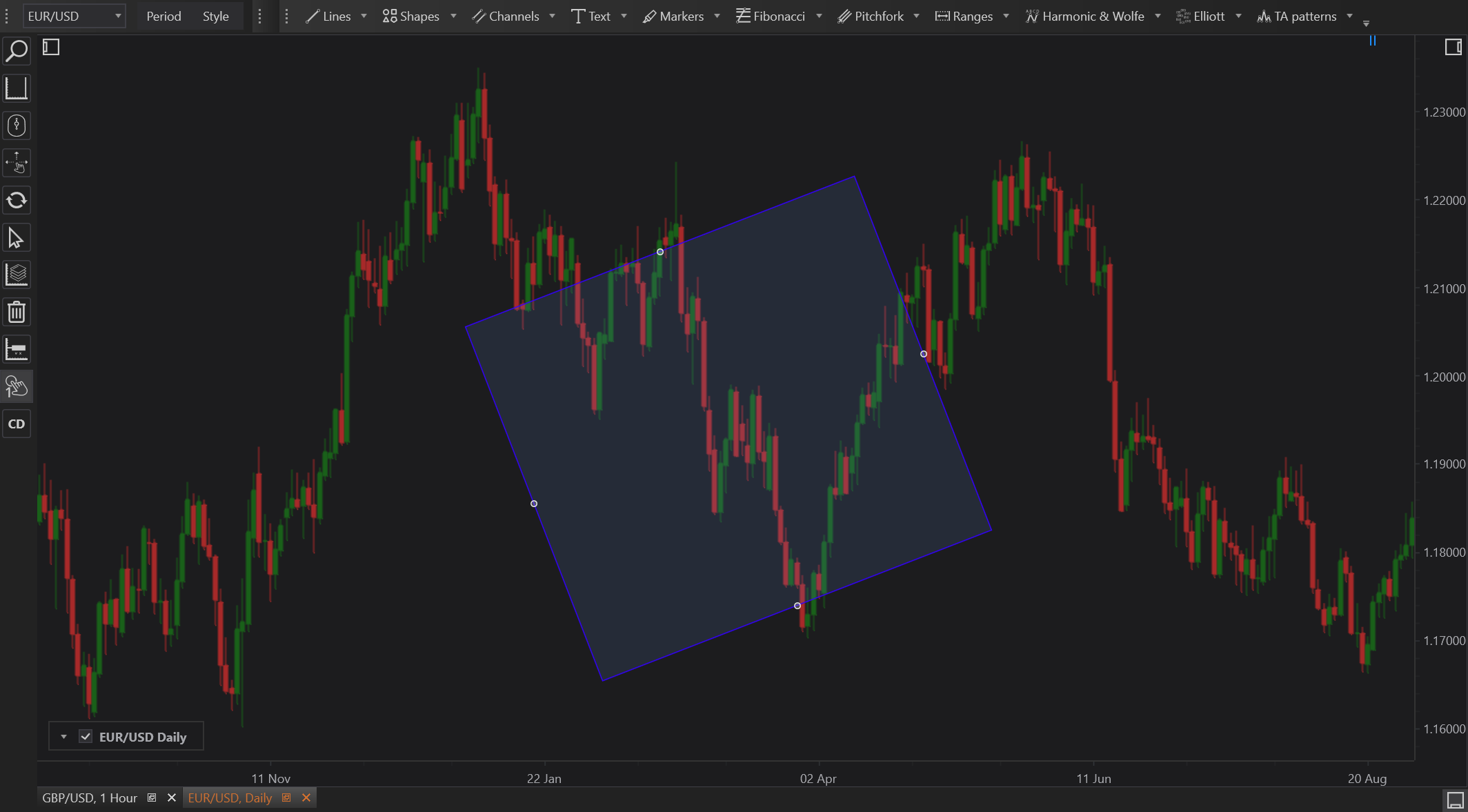Toggle the one-click hand tool icon
Viewport: 1468px width, 812px height.
[17, 386]
